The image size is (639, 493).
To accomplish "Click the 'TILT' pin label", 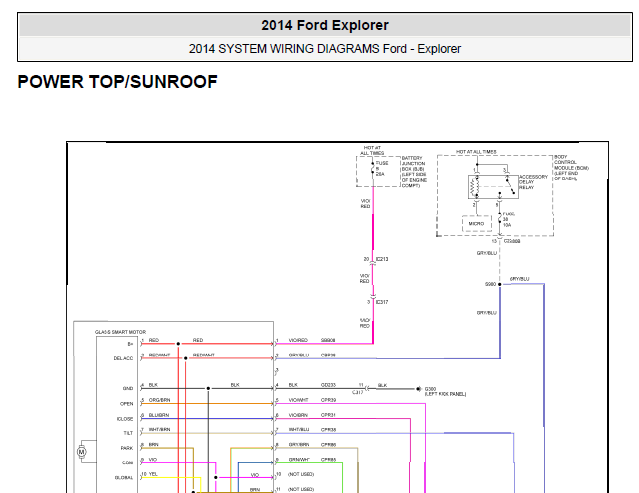I will point(128,433).
